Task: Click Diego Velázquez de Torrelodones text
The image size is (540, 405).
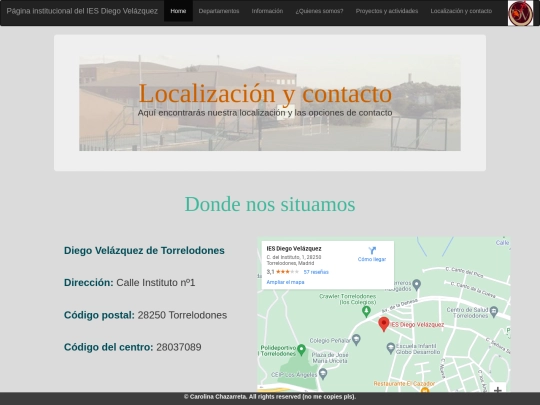Action: pos(144,250)
